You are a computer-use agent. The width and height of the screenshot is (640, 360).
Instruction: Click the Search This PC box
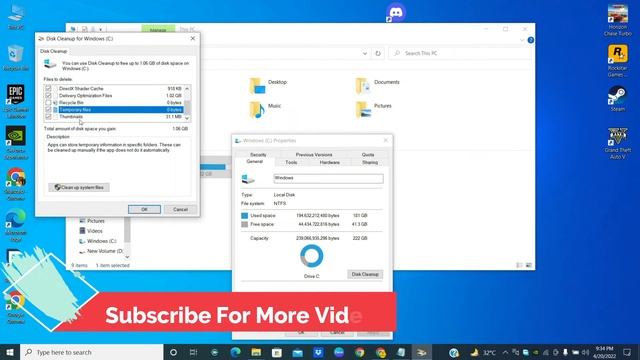(x=459, y=53)
